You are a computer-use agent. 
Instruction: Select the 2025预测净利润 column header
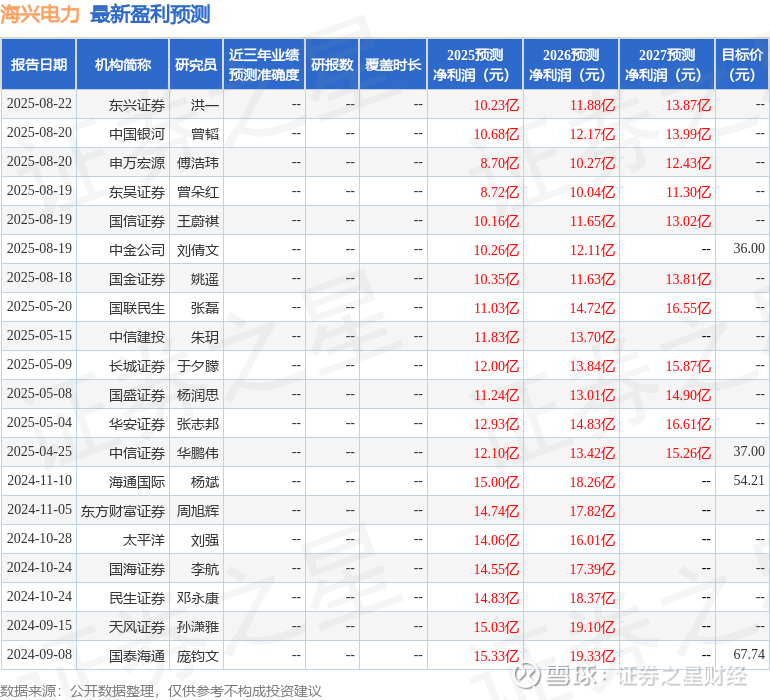475,64
